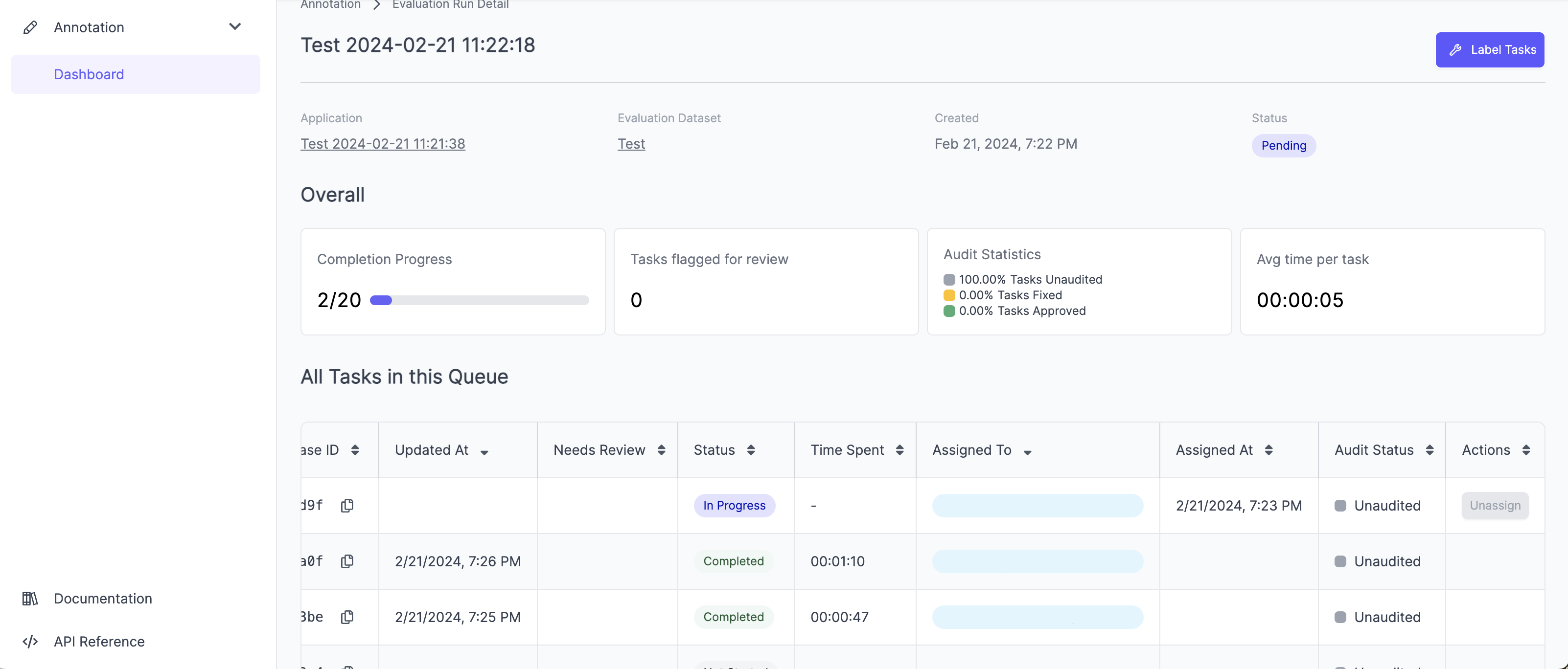This screenshot has width=1568, height=669.
Task: Click the Documentation books icon
Action: pos(30,599)
